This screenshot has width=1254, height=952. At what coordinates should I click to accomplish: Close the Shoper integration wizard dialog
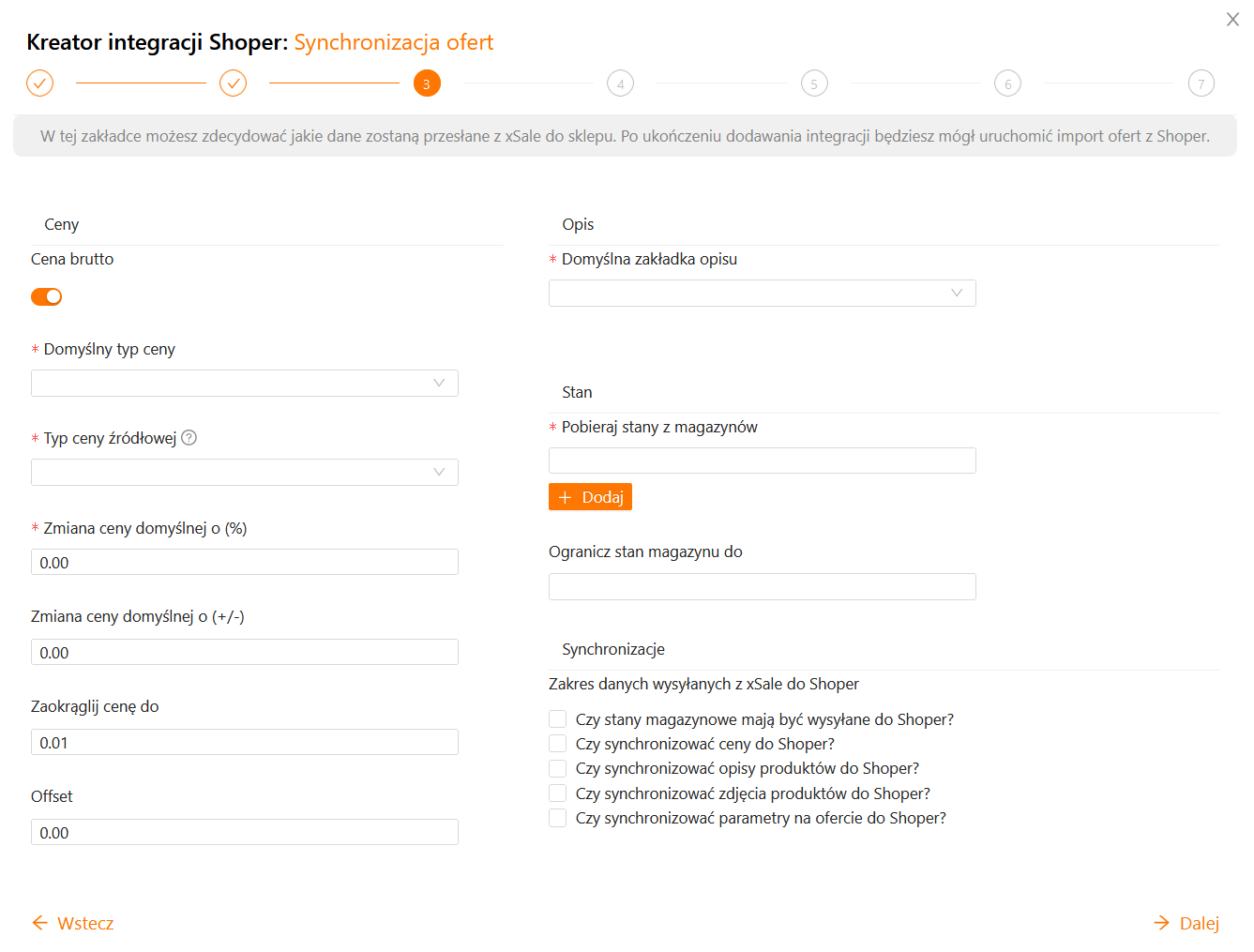click(1232, 20)
